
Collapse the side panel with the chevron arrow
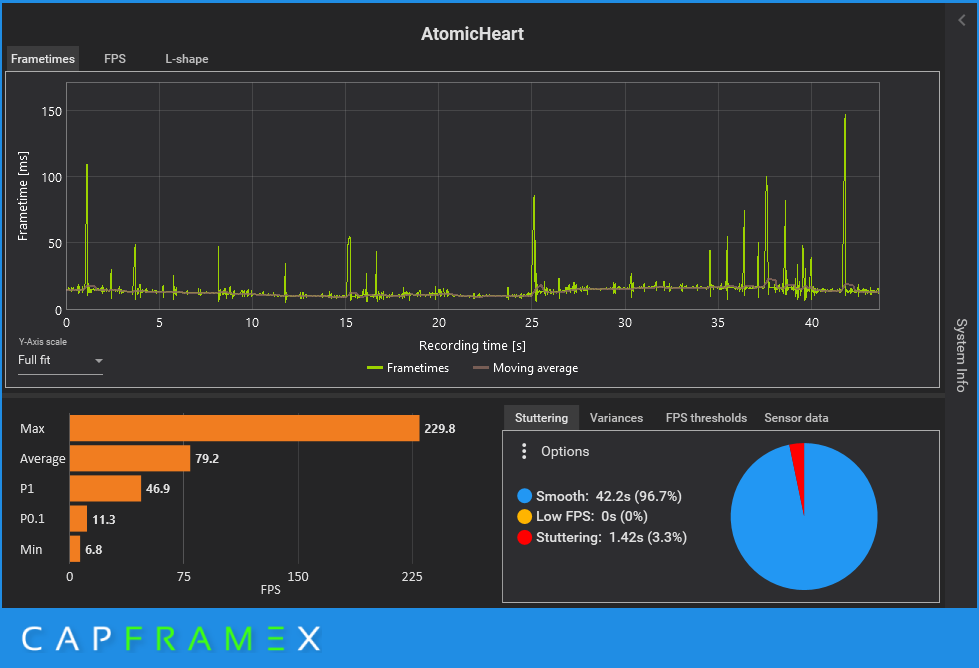[x=962, y=20]
